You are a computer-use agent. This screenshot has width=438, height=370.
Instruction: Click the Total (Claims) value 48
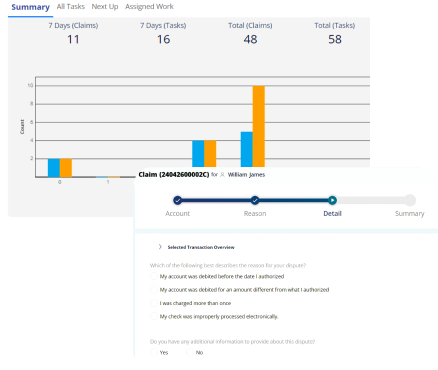pyautogui.click(x=250, y=39)
